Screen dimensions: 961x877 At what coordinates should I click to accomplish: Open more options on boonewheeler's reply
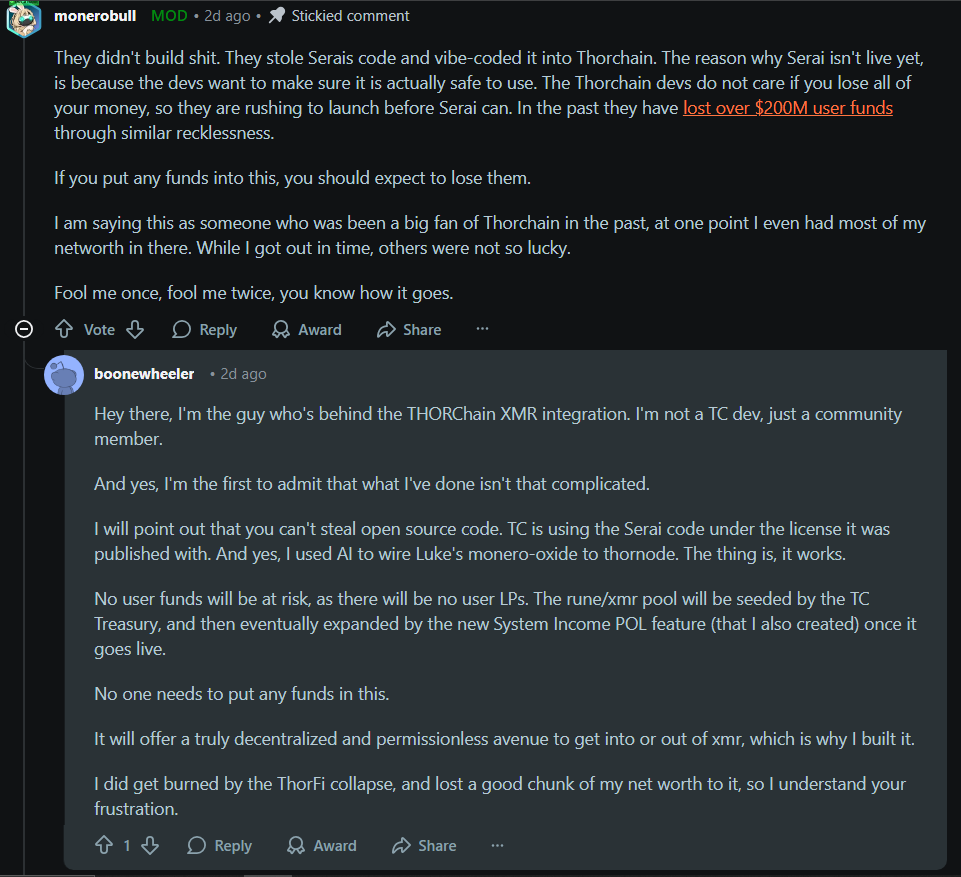coord(498,845)
